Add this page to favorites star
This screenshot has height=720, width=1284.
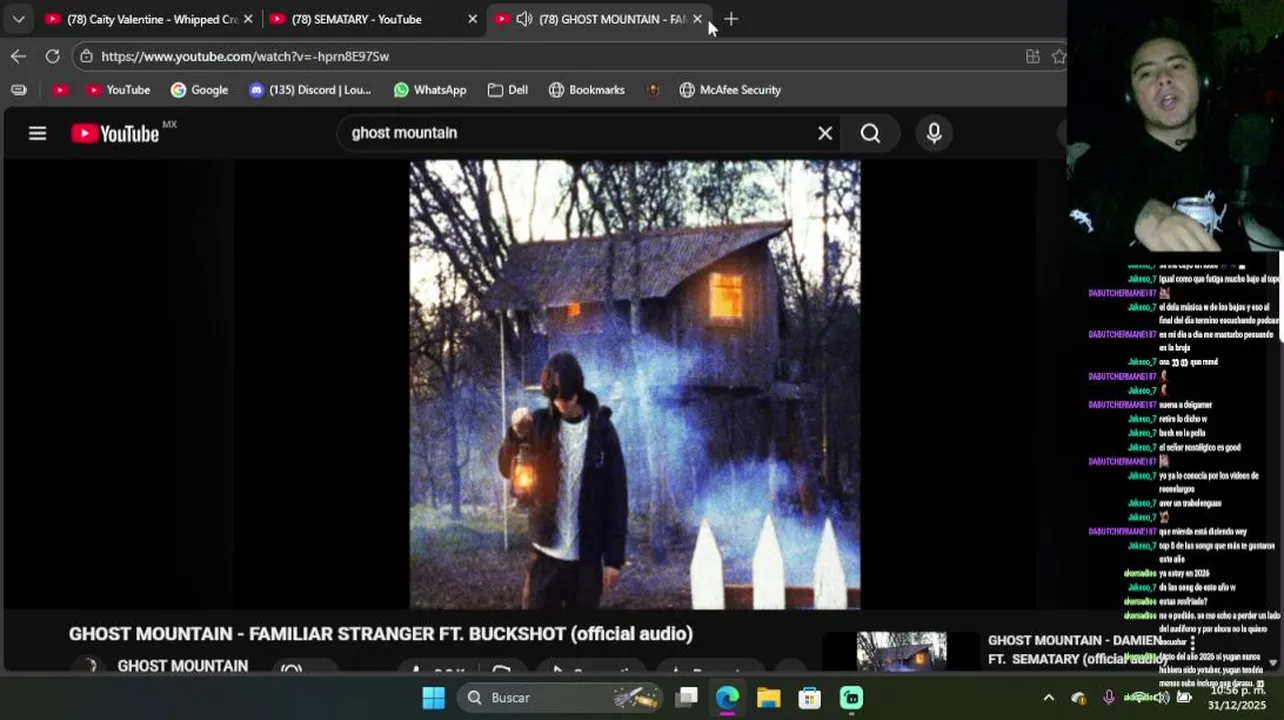click(x=1059, y=56)
